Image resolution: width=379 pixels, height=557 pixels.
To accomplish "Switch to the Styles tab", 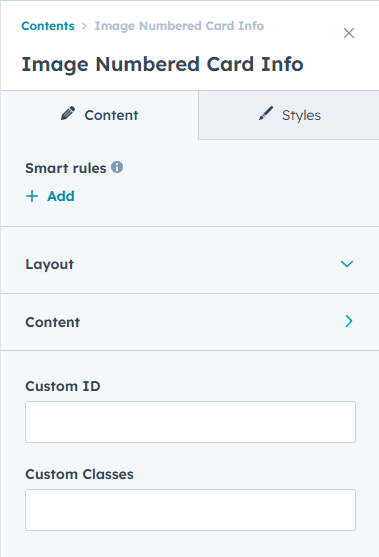I will [289, 115].
